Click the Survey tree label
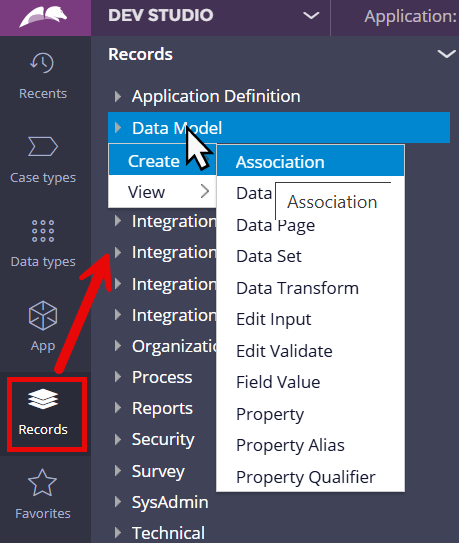The height and width of the screenshot is (543, 459). [158, 471]
